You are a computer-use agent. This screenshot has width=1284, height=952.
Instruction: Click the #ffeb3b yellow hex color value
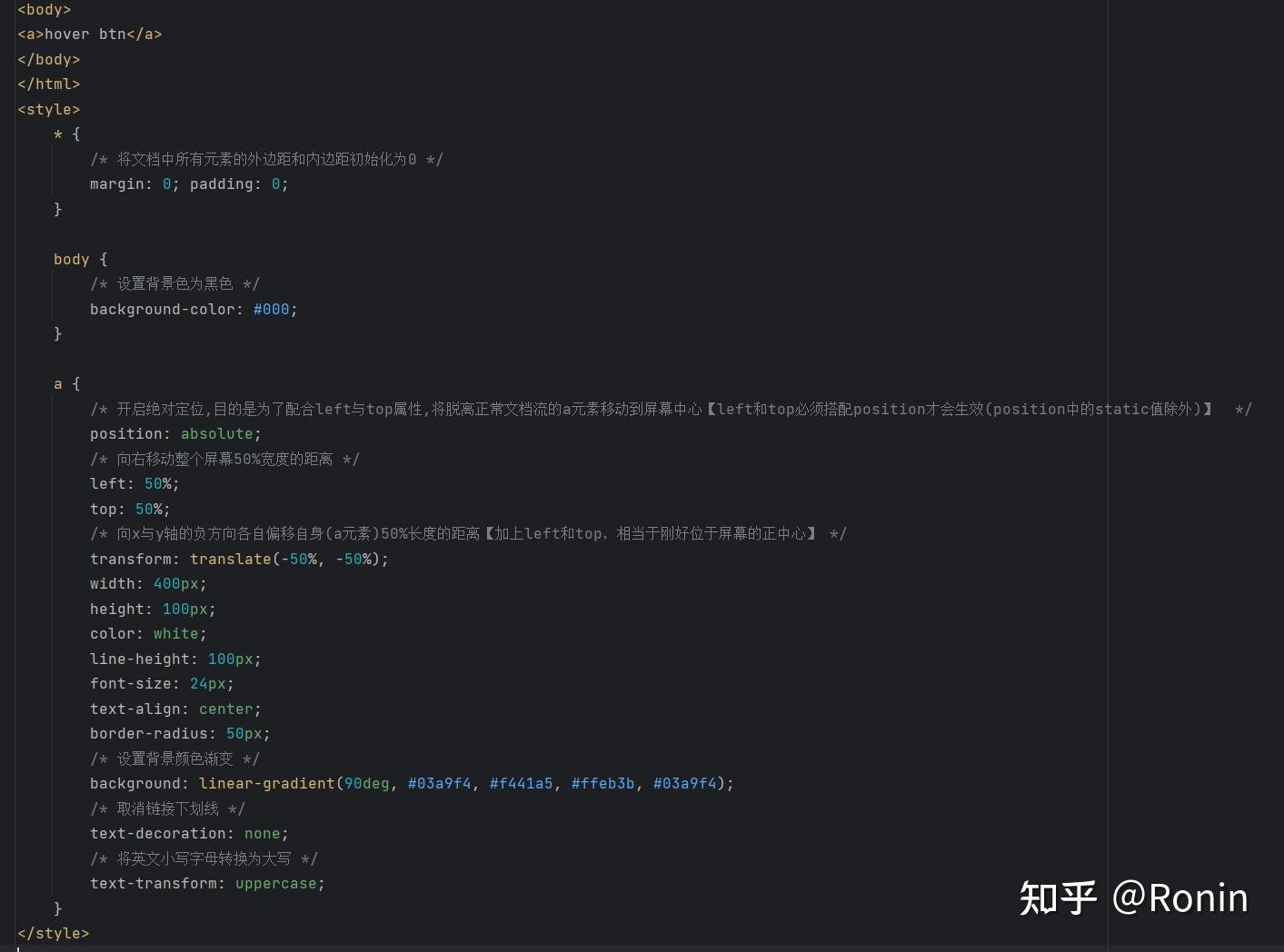(602, 782)
